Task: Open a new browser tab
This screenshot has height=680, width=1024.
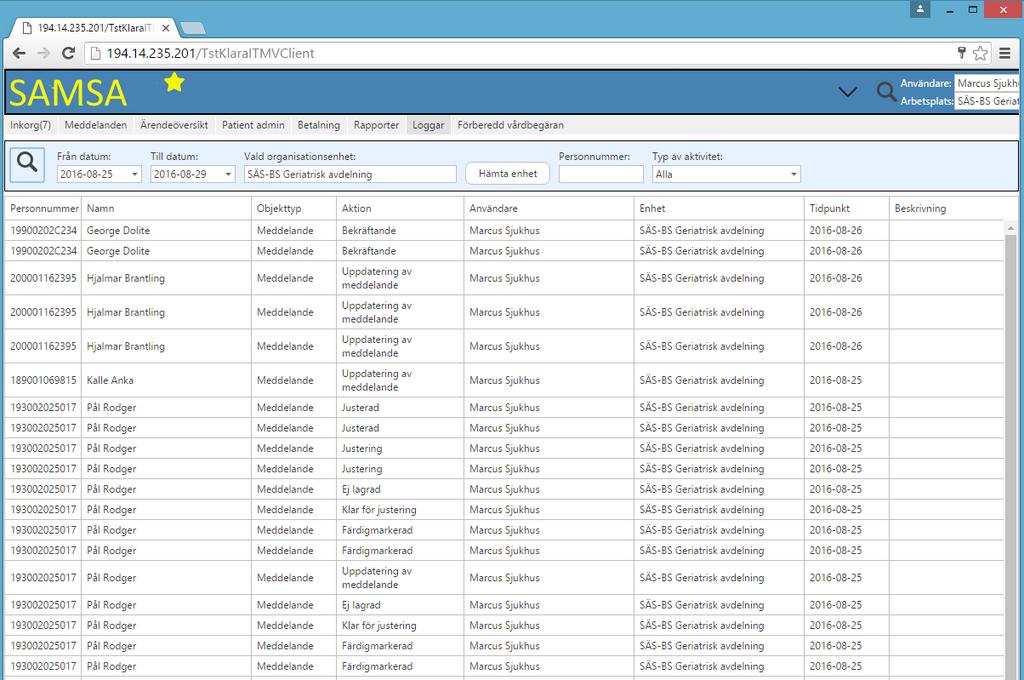Action: pos(193,28)
